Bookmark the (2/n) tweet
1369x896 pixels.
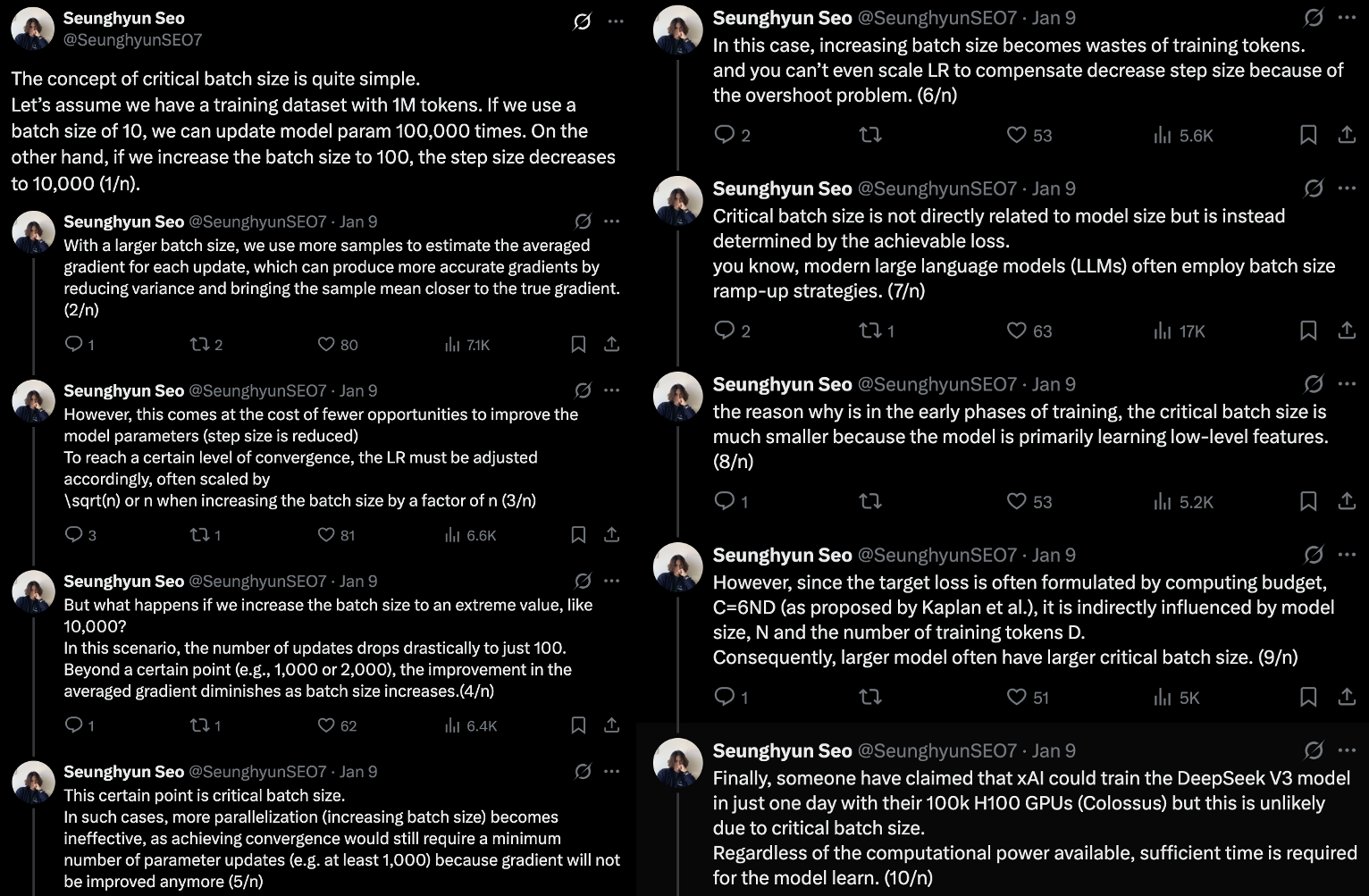pyautogui.click(x=578, y=344)
